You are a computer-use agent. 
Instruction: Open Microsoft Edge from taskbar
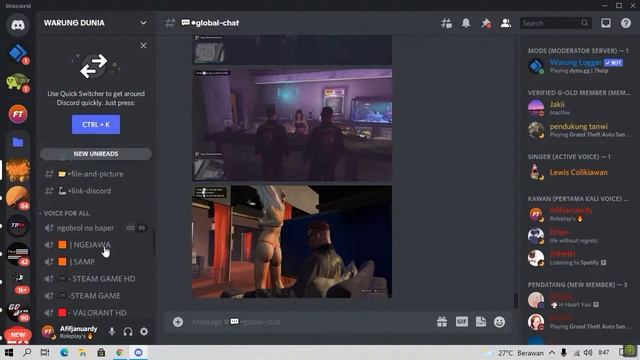64,353
